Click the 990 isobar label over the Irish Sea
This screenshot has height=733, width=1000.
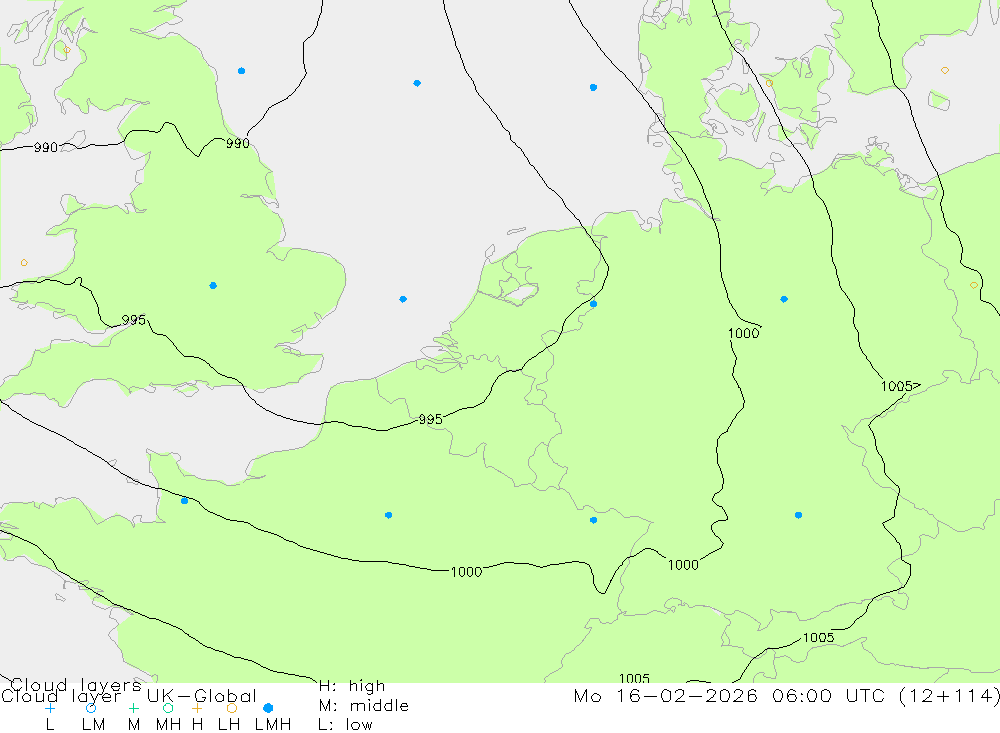[46, 148]
